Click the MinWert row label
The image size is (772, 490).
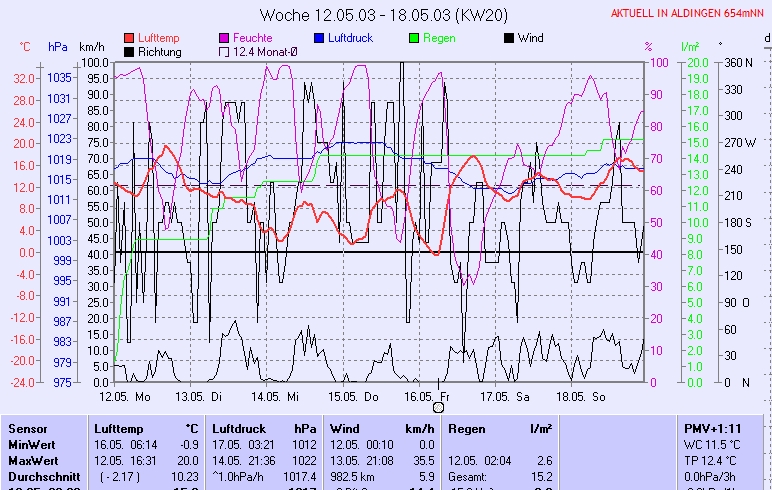(32, 443)
